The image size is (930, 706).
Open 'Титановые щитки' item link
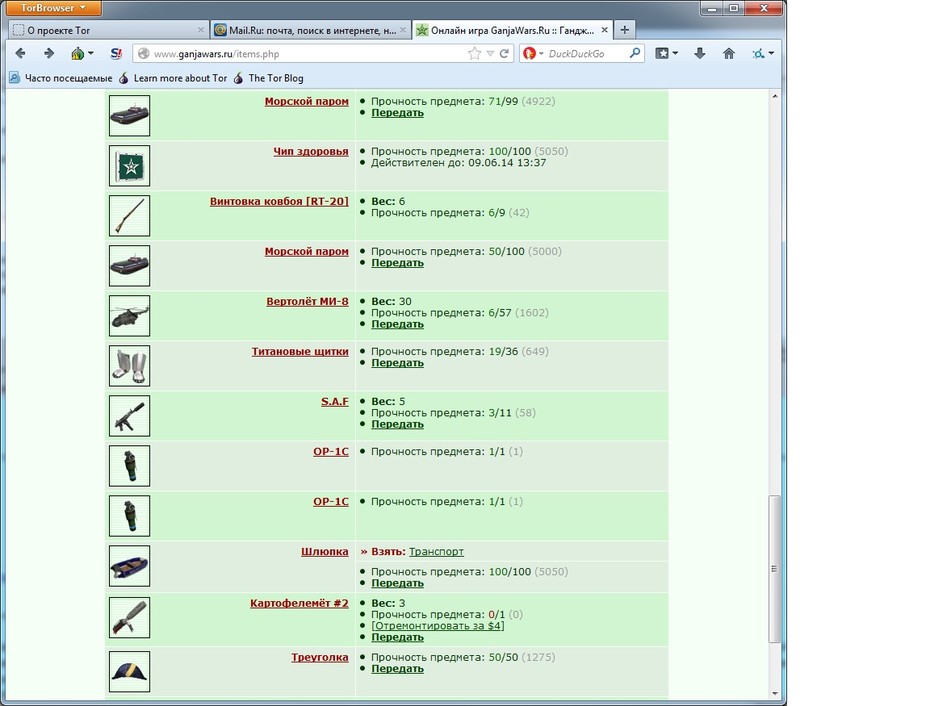tap(300, 351)
